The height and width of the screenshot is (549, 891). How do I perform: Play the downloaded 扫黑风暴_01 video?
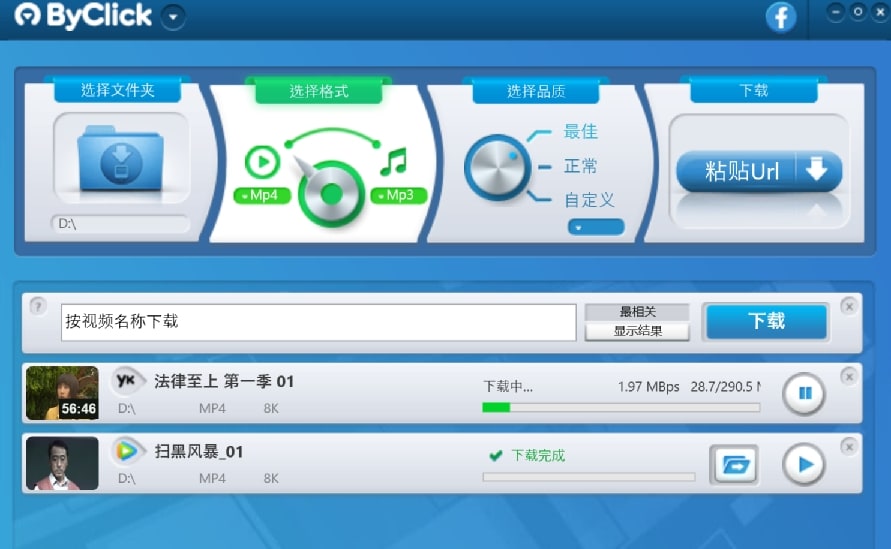coord(804,464)
